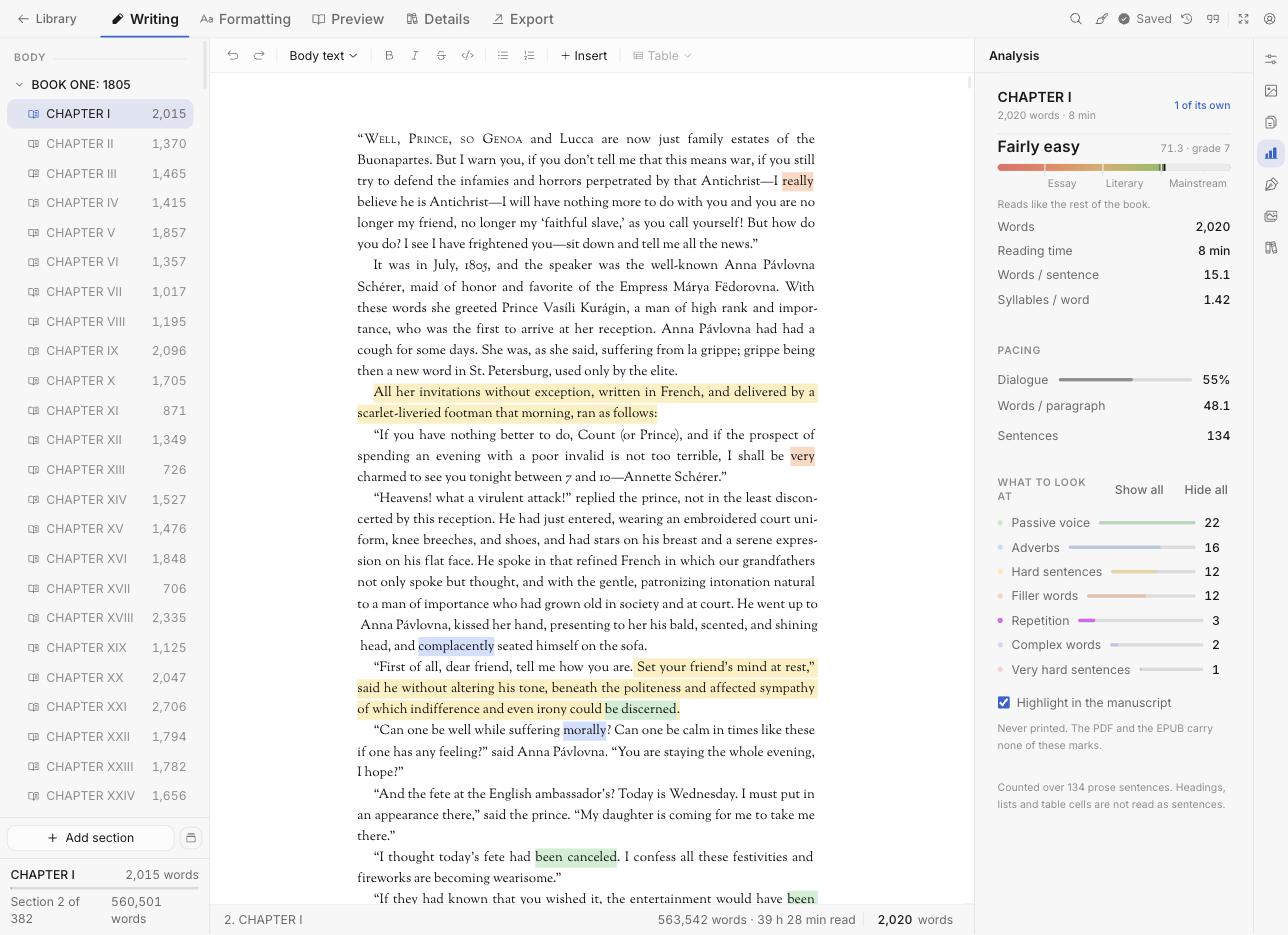Select CHAPTER XII in the sidebar
This screenshot has height=935, width=1288.
tap(100, 440)
